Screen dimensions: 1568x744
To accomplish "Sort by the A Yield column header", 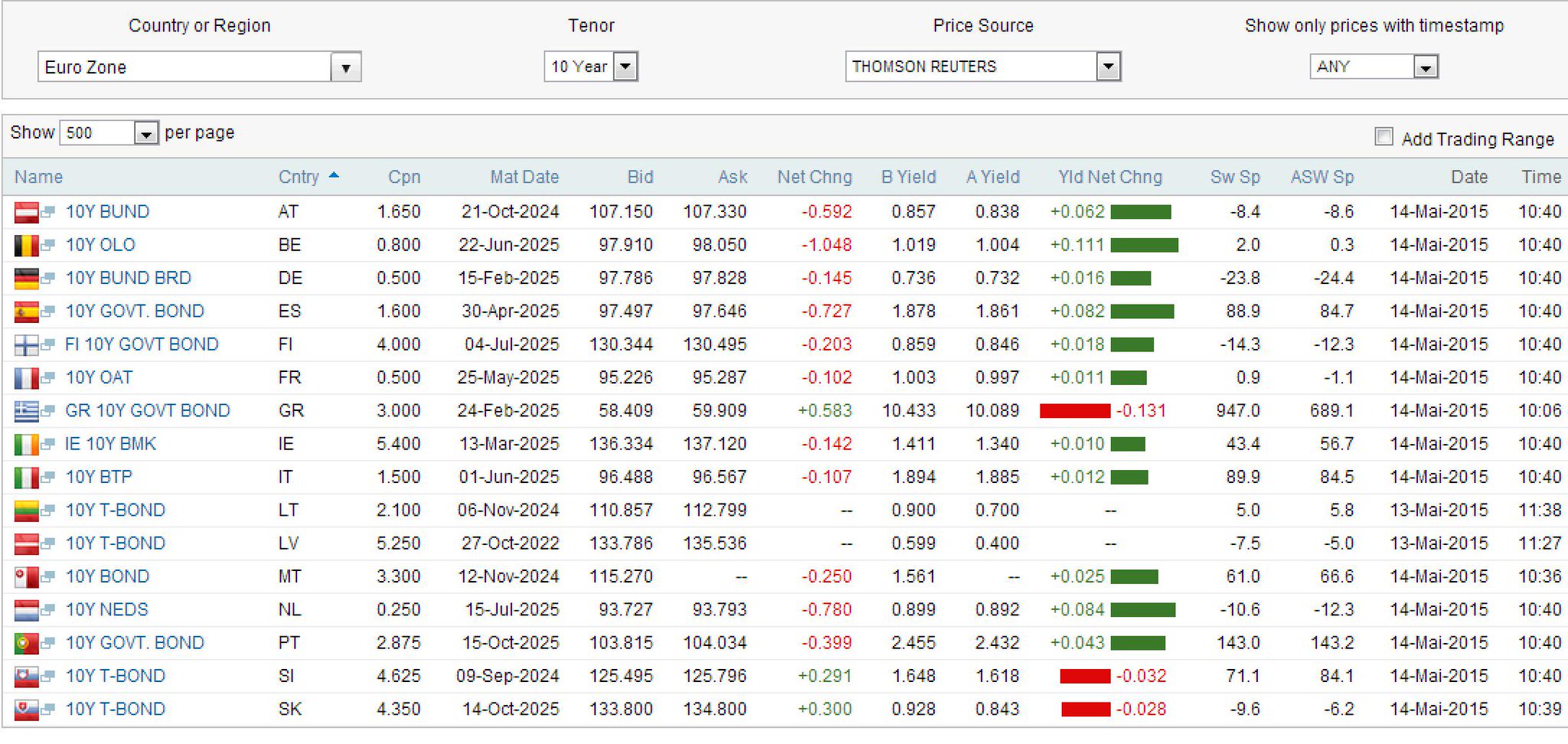I will click(993, 178).
